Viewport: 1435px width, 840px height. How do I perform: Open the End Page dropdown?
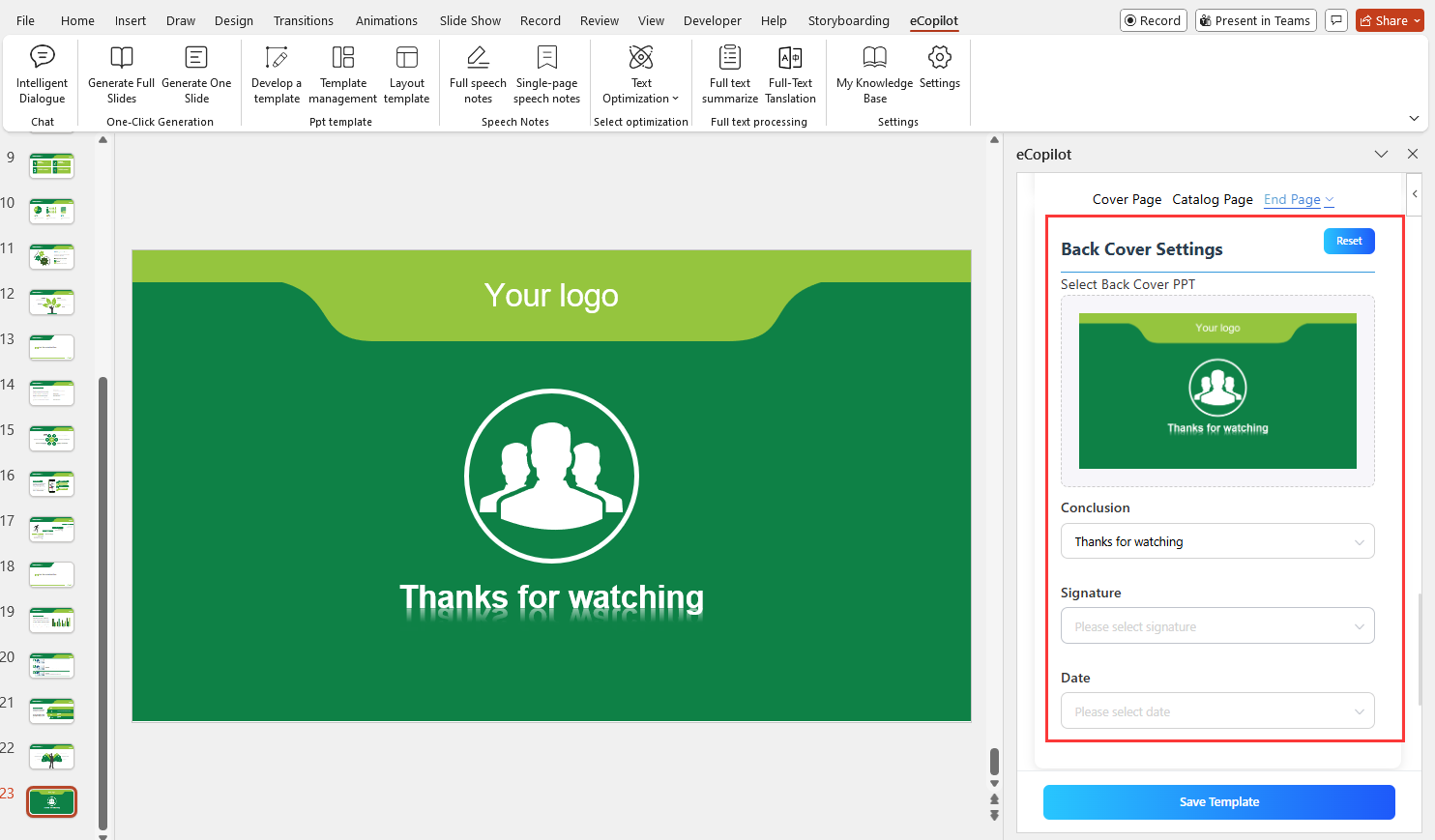pos(1299,199)
